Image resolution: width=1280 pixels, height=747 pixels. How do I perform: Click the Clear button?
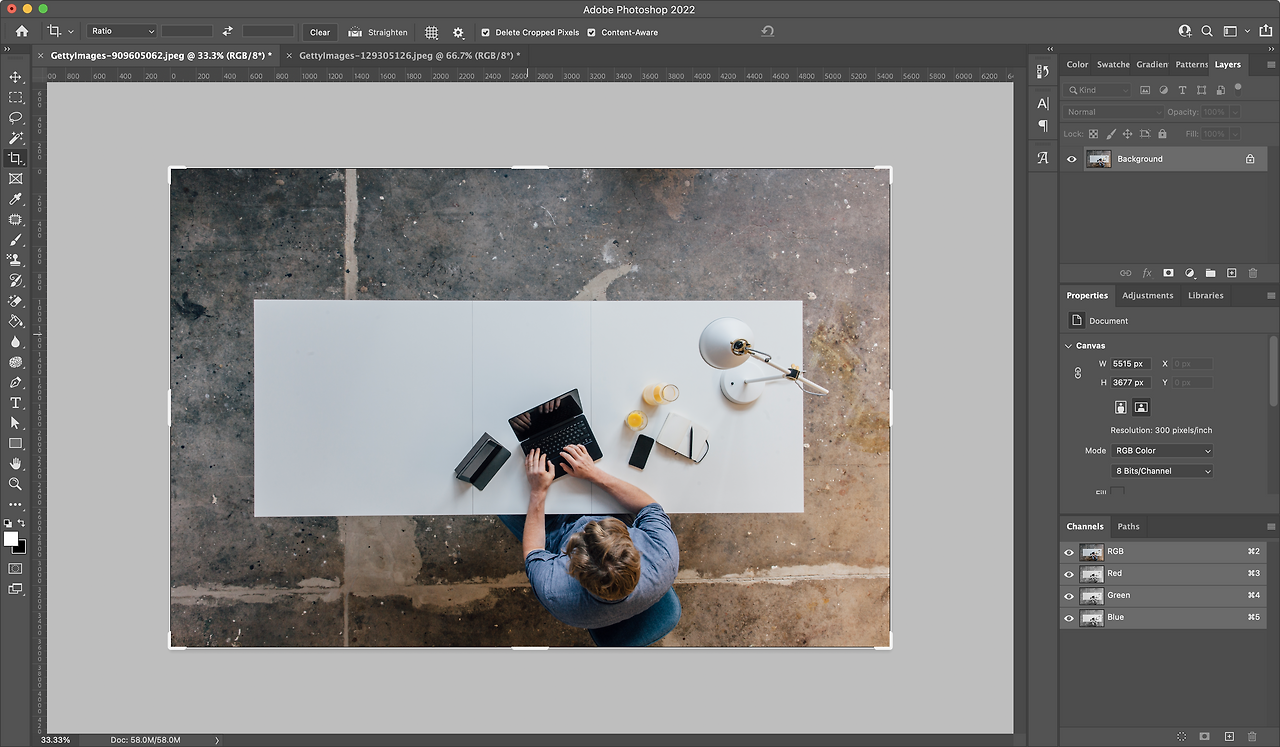tap(320, 32)
